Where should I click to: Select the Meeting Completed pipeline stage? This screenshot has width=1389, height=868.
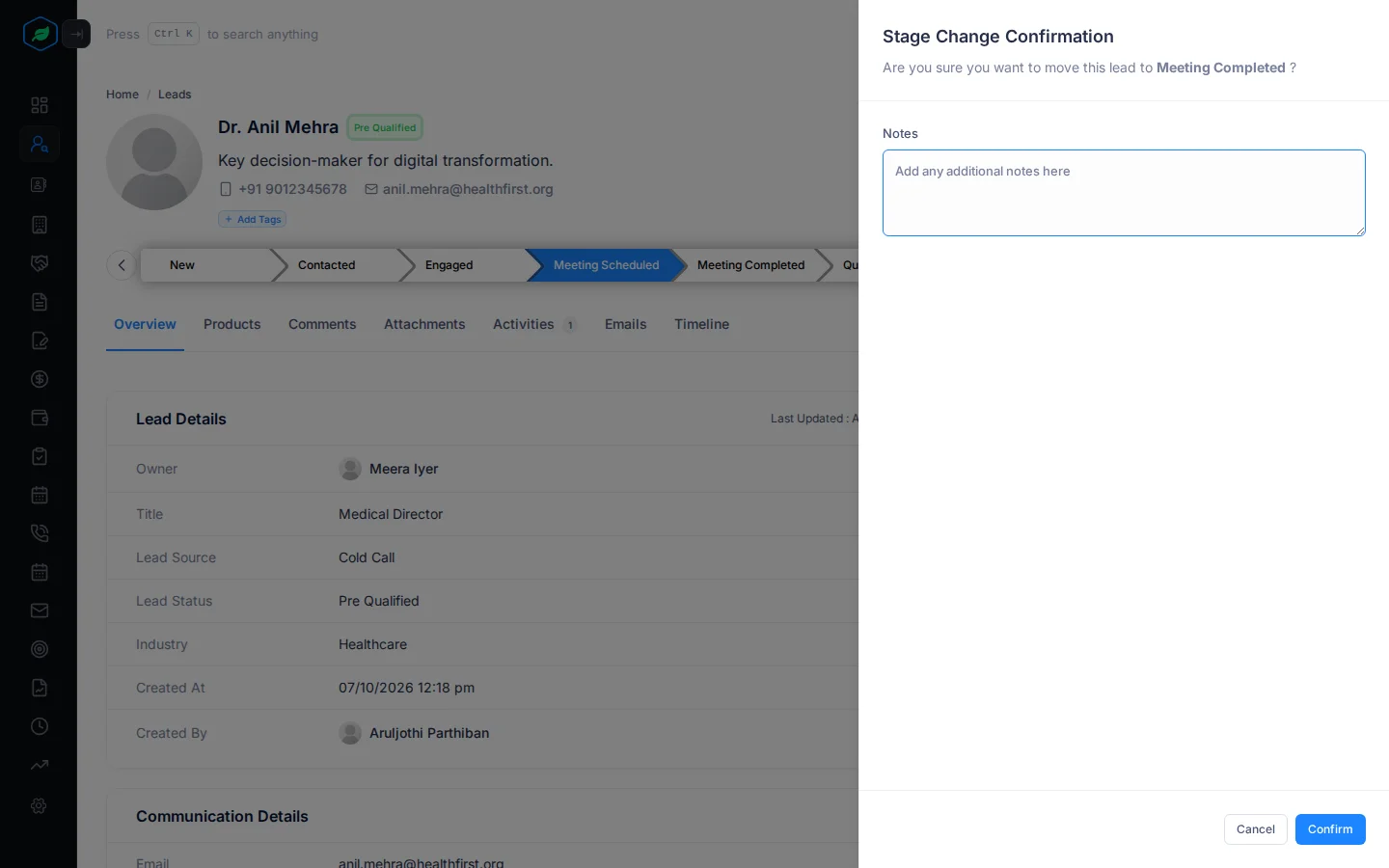[x=750, y=265]
